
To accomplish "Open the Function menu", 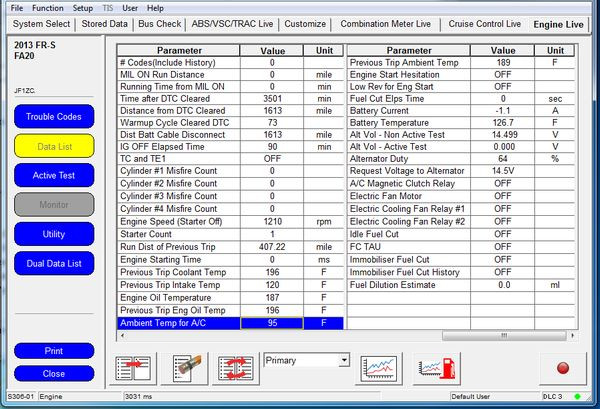I will pos(47,7).
